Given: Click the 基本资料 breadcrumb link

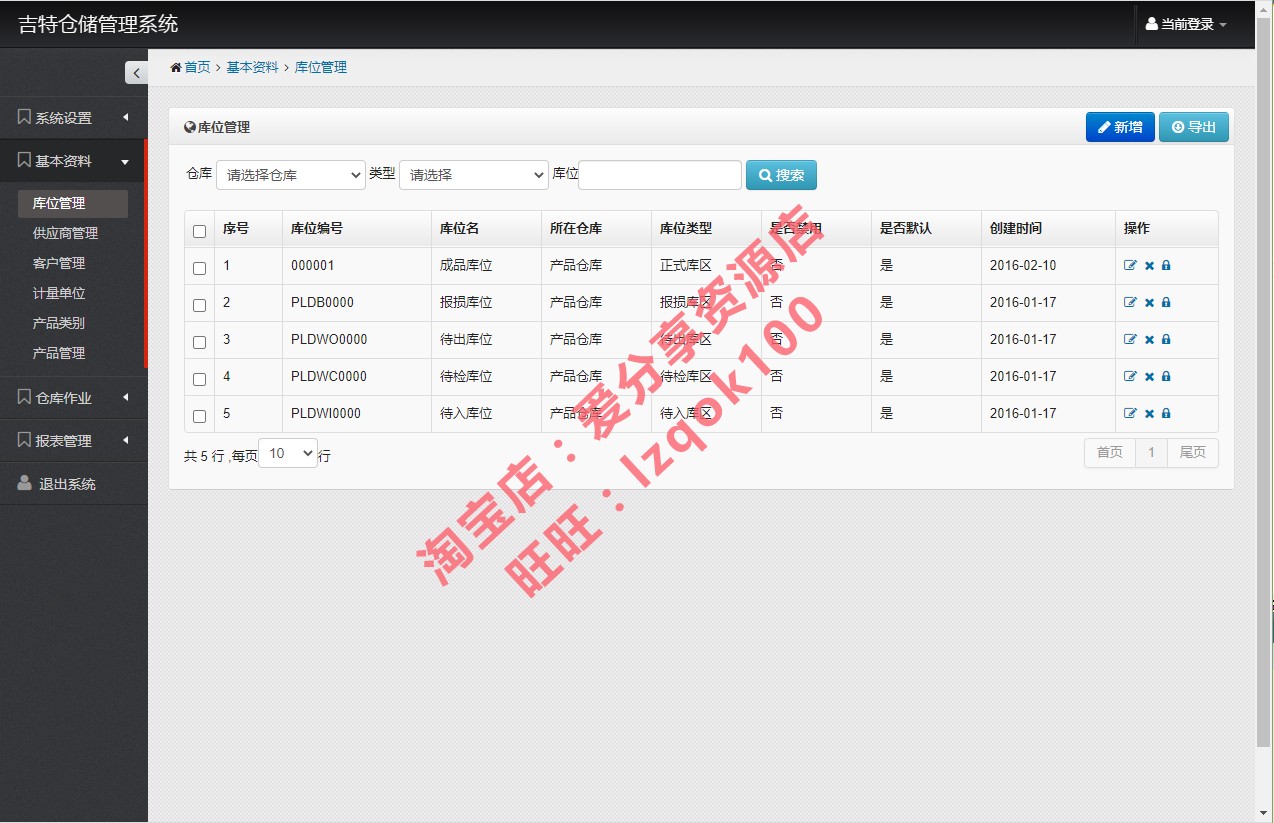Looking at the screenshot, I should tap(252, 67).
